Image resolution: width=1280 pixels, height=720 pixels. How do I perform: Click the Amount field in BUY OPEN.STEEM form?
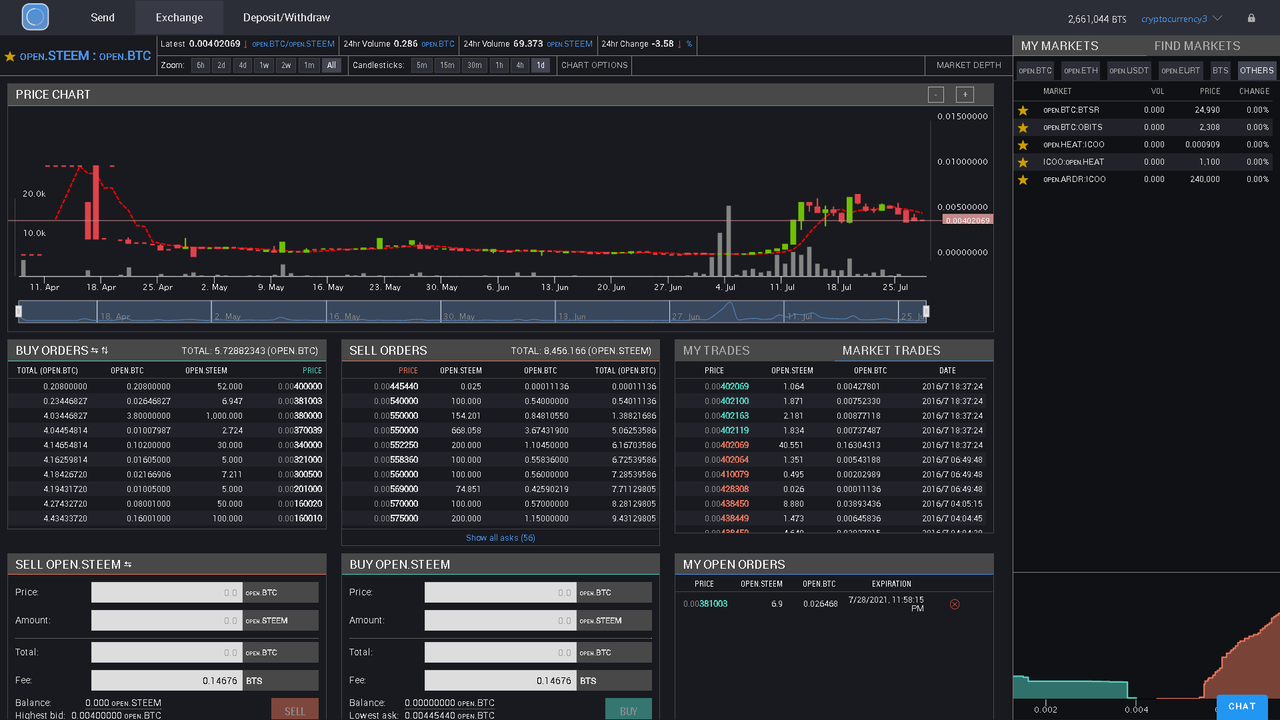pyautogui.click(x=500, y=621)
